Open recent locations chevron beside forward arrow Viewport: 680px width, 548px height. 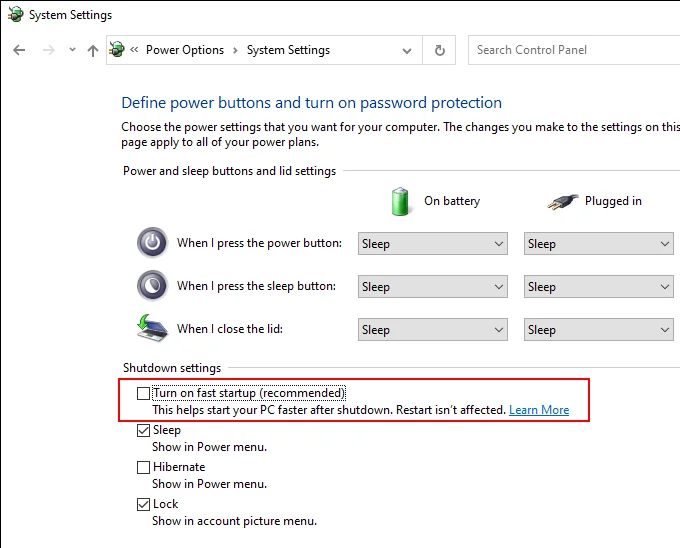click(x=72, y=50)
